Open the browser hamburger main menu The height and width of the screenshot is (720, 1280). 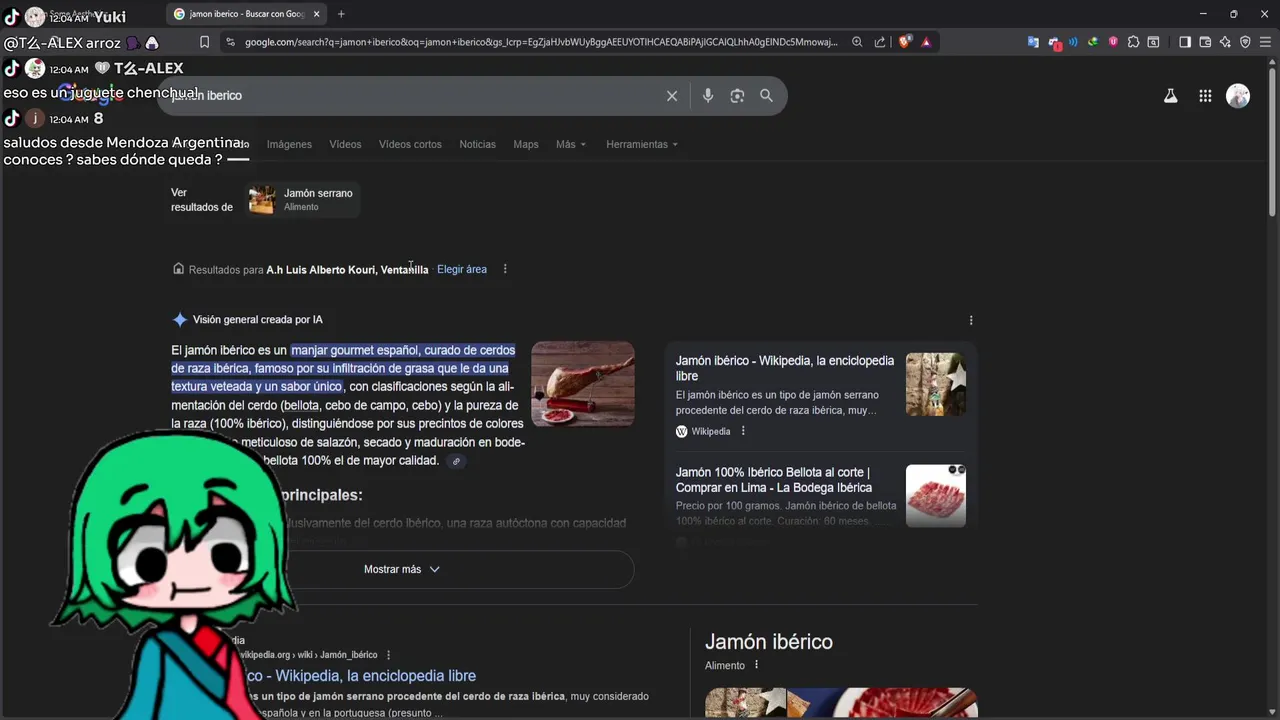pyautogui.click(x=1264, y=42)
